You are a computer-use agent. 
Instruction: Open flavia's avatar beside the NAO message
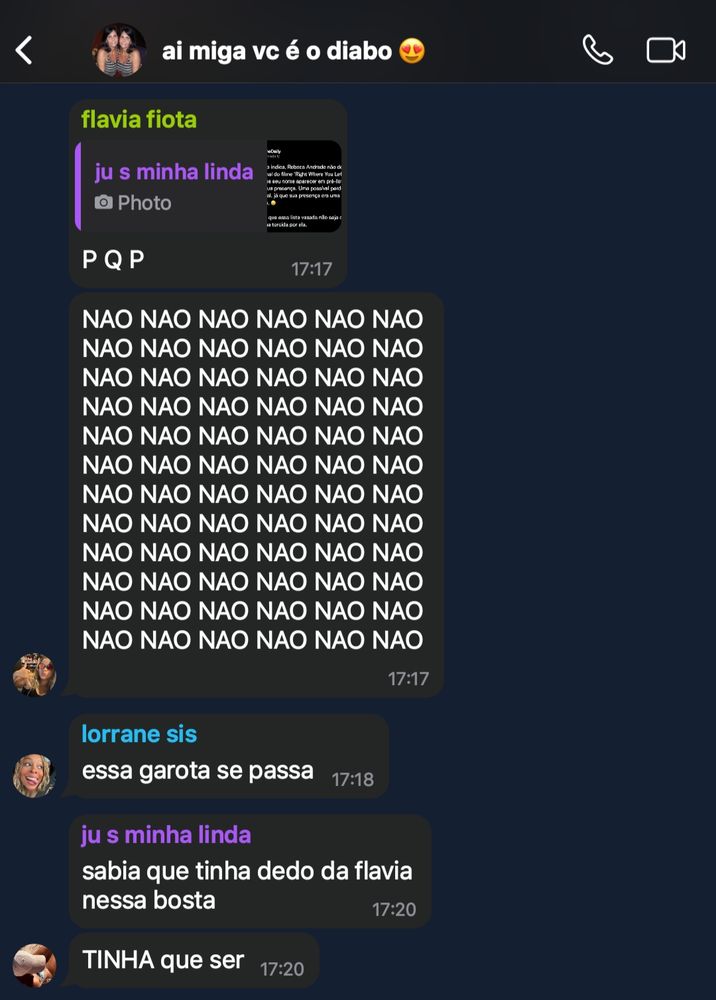coord(34,675)
